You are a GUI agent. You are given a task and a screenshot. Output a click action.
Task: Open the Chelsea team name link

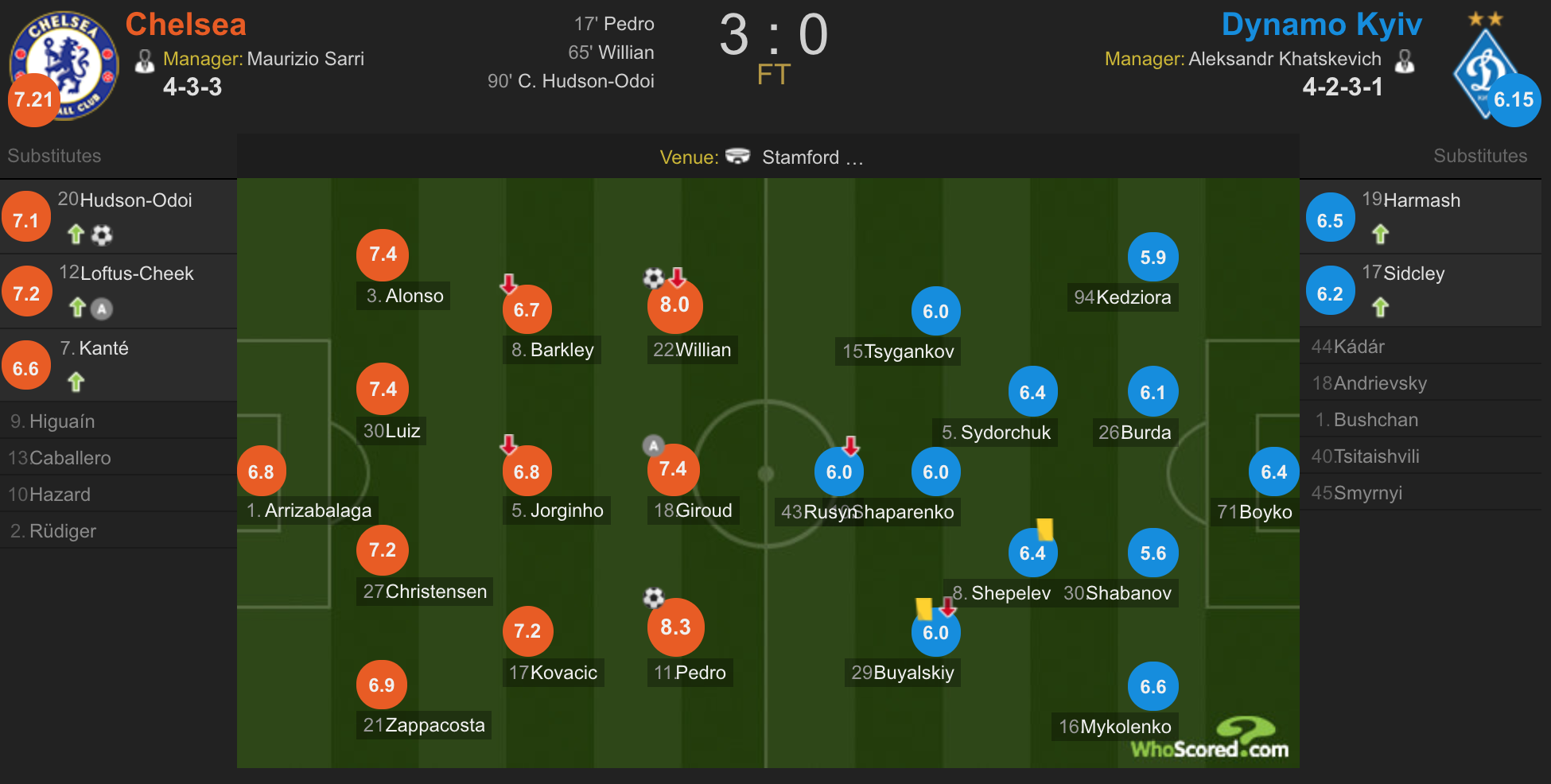[186, 24]
